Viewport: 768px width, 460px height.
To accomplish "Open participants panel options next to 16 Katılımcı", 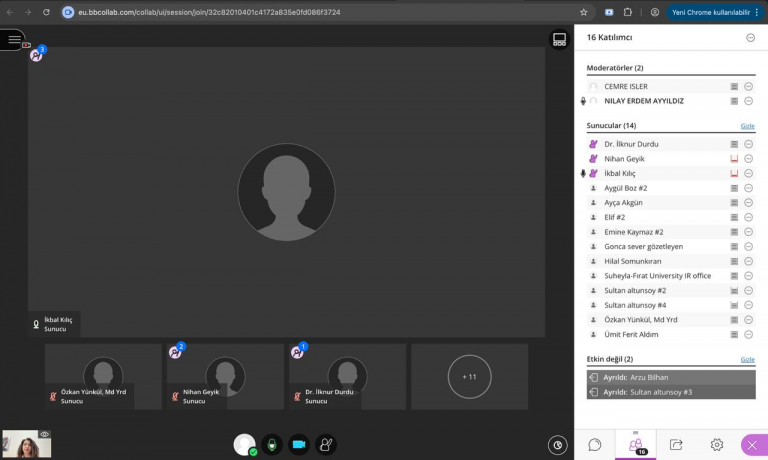I will click(x=750, y=38).
